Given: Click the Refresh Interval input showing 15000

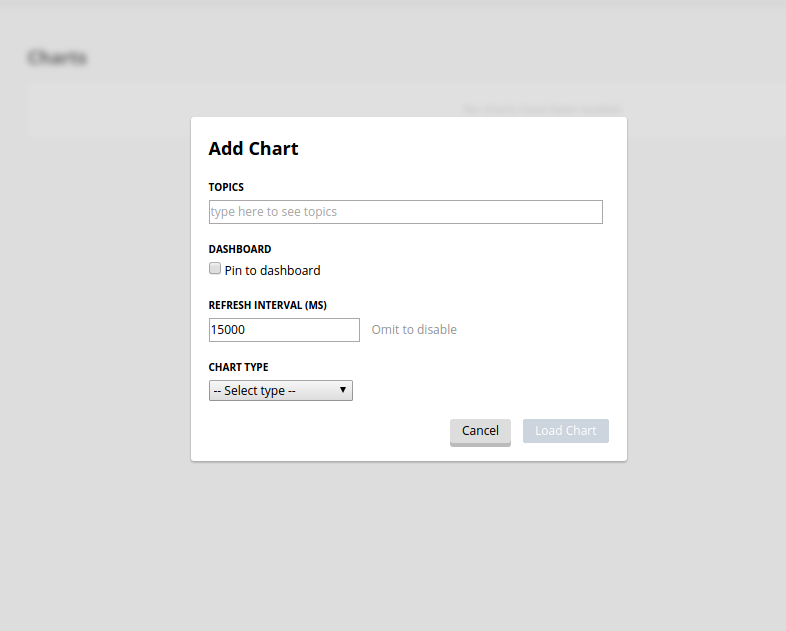Looking at the screenshot, I should point(284,330).
